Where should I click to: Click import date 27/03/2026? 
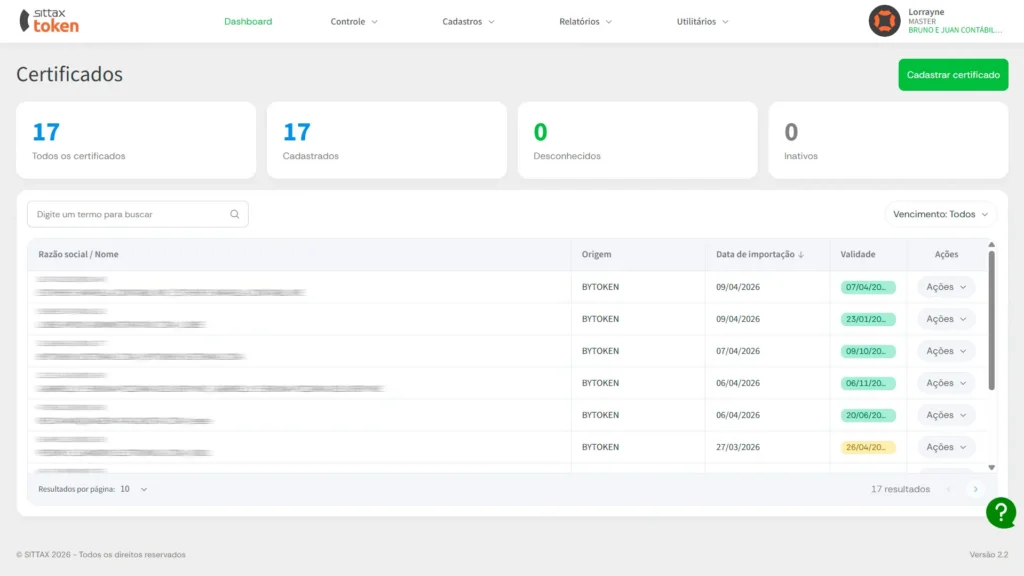(737, 447)
